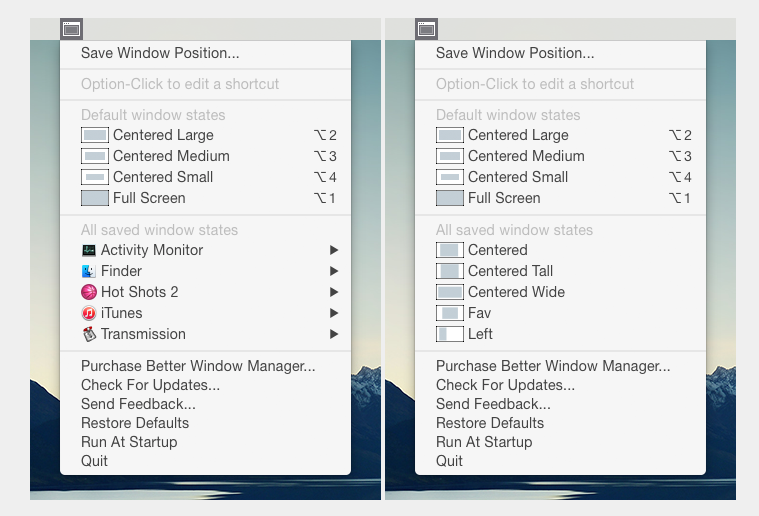This screenshot has height=516, width=759.
Task: Click the Centered Wide layout icon
Action: pos(449,292)
